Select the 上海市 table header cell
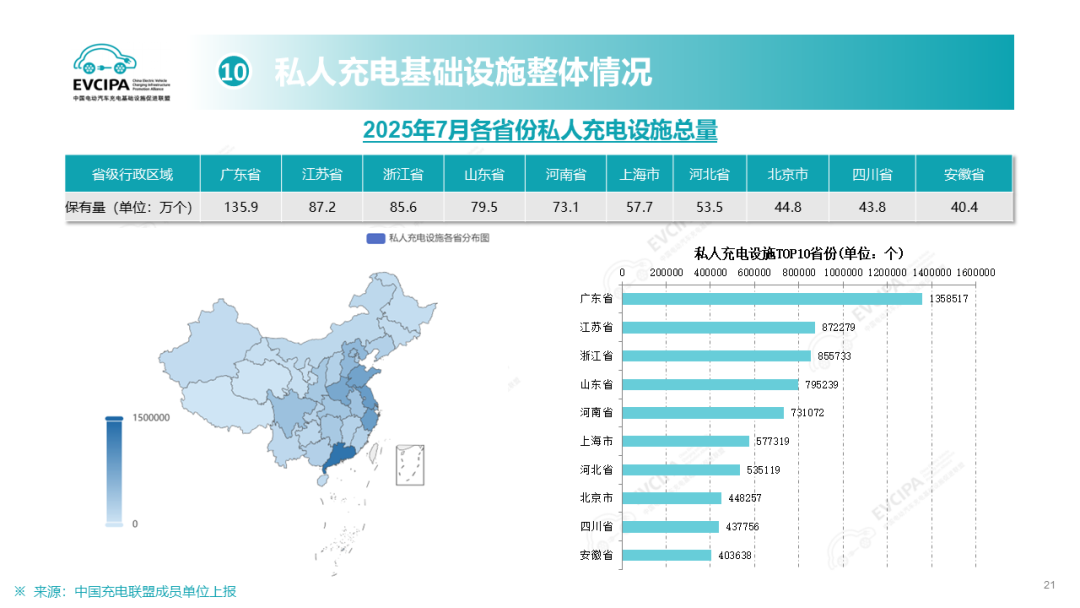 (639, 174)
